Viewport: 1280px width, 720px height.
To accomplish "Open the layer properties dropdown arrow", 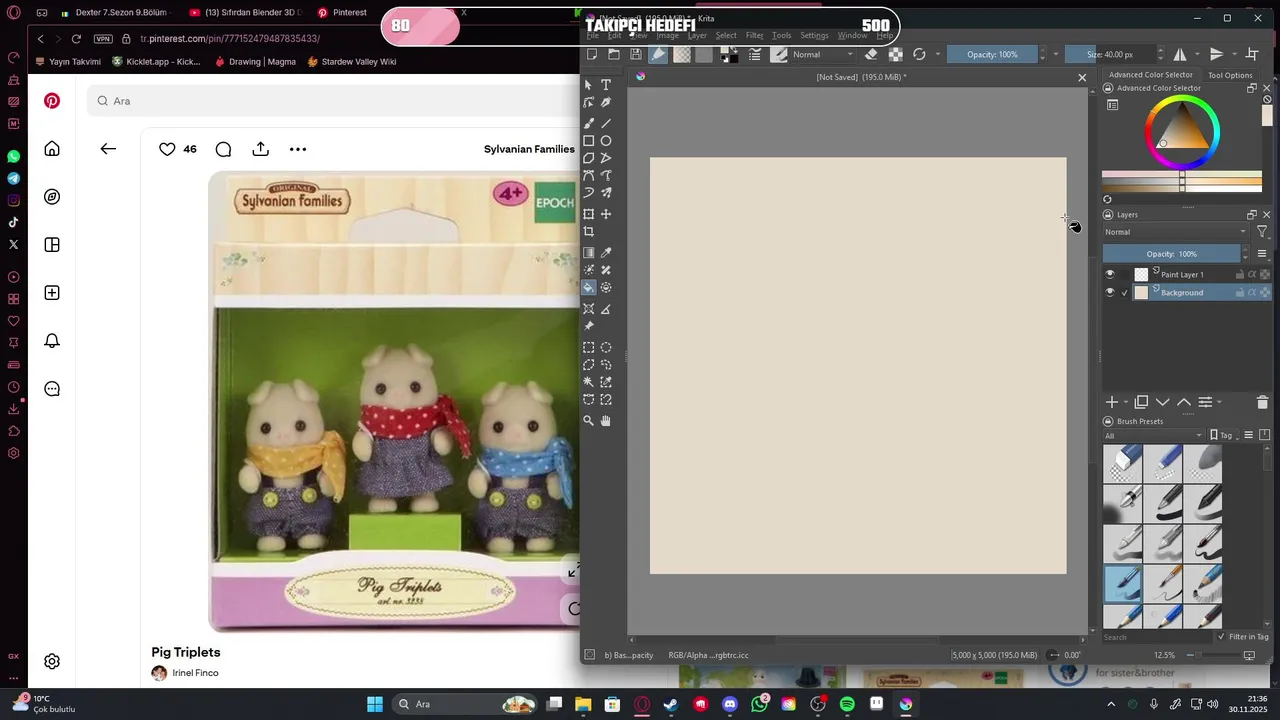I will (1219, 403).
